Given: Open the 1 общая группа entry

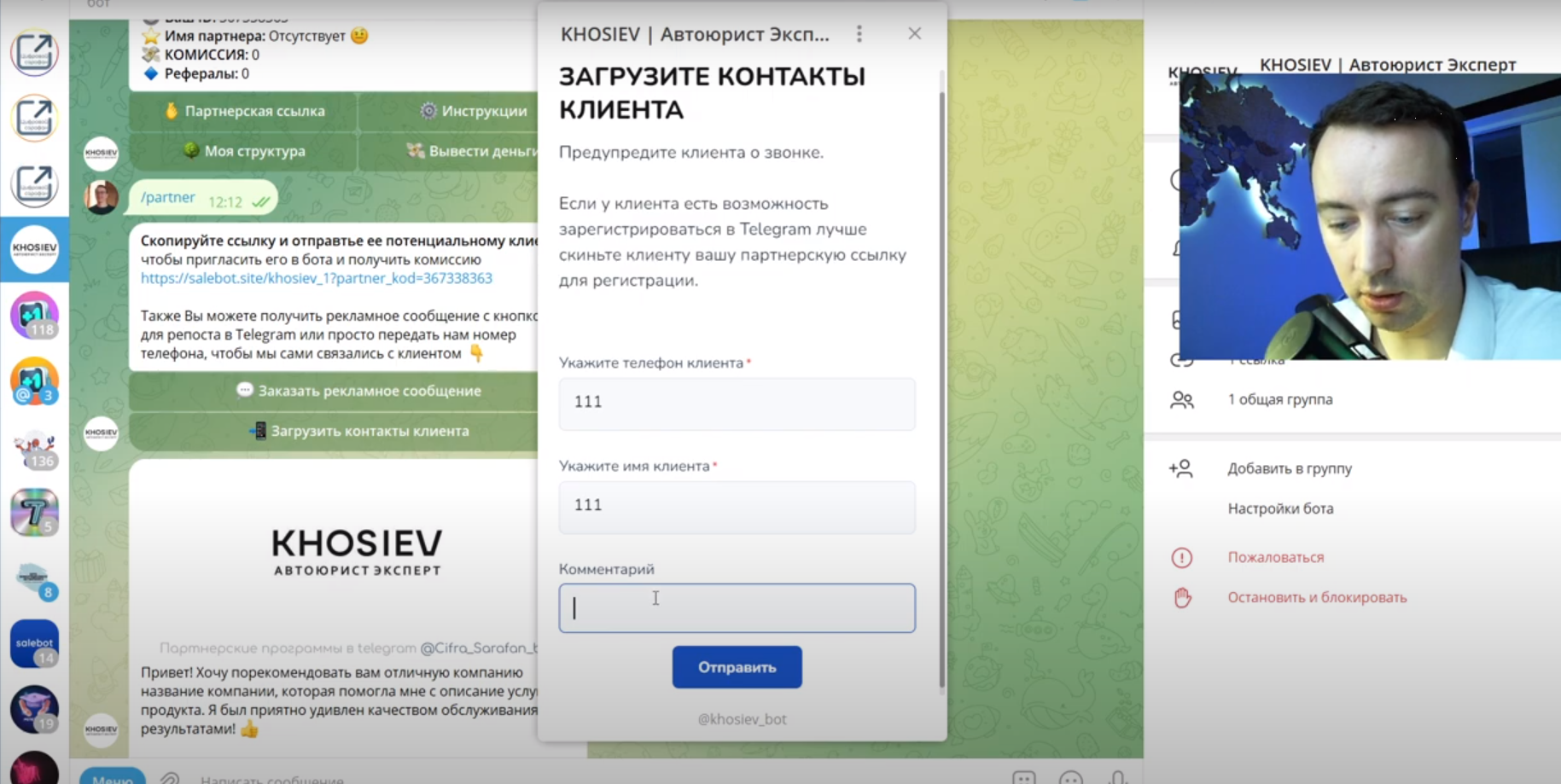Looking at the screenshot, I should pos(1280,399).
